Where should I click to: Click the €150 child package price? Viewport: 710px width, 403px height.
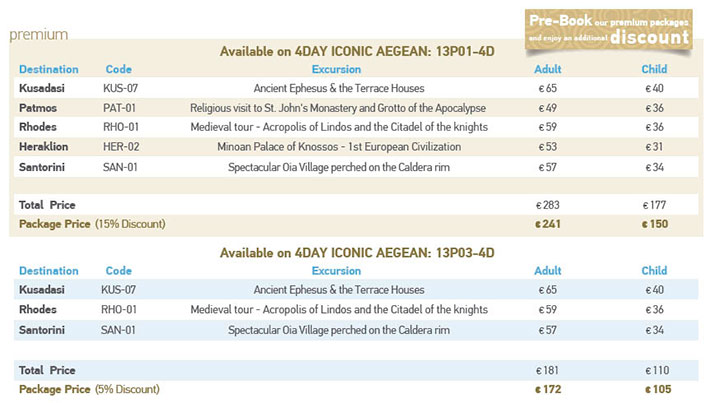click(655, 224)
